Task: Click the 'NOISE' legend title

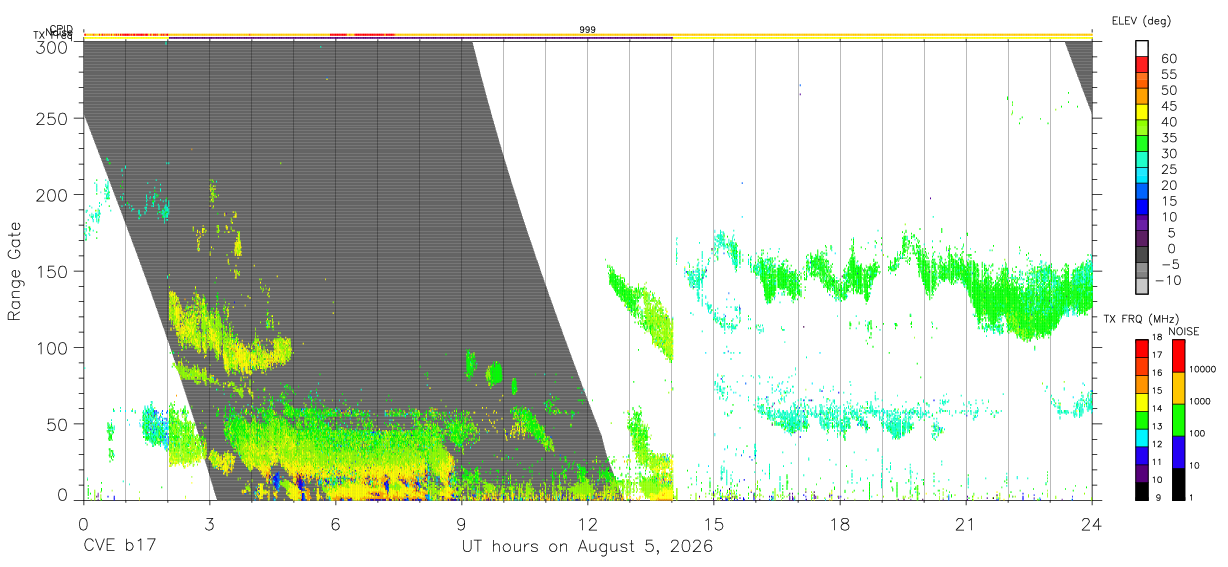Action: 1184,331
